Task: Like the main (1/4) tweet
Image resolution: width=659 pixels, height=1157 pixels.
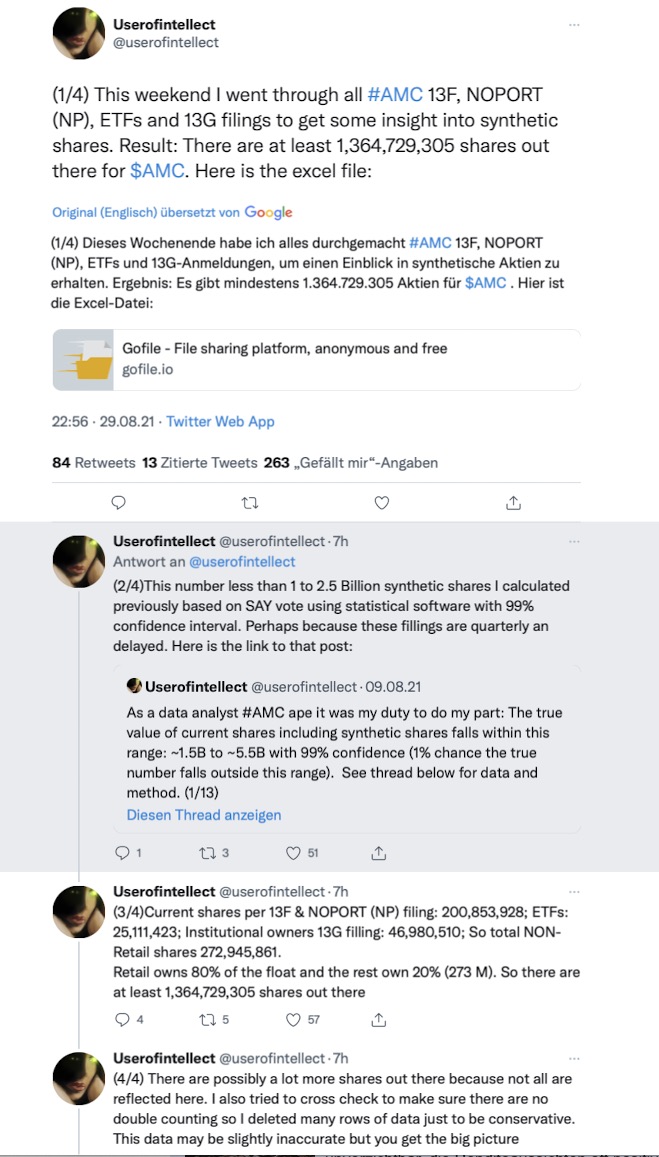Action: point(381,503)
